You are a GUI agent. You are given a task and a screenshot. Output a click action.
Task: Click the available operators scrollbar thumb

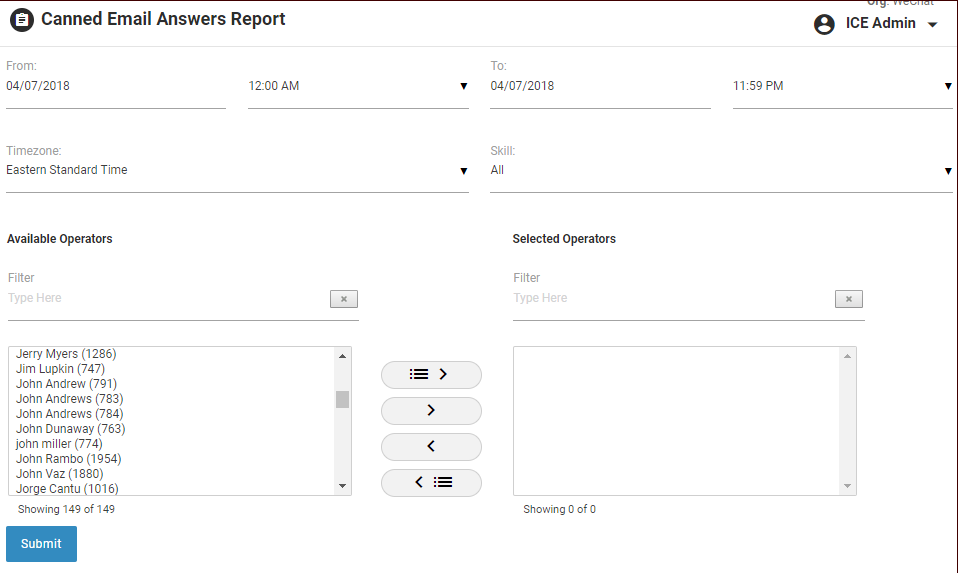tap(342, 399)
